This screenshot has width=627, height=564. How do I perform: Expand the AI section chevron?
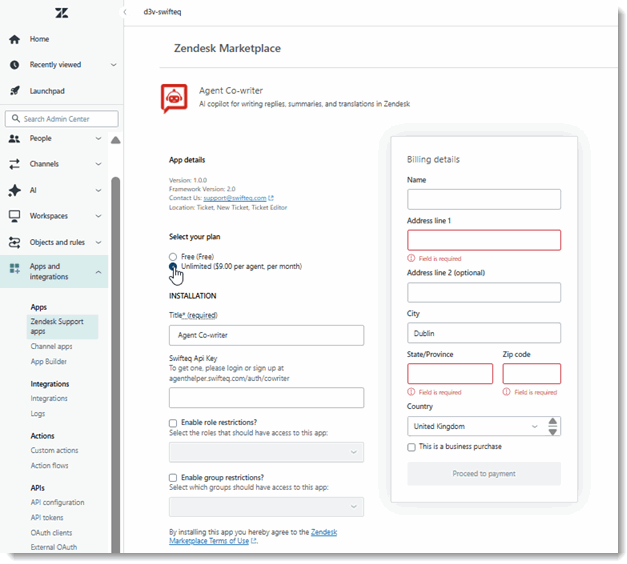tap(98, 190)
